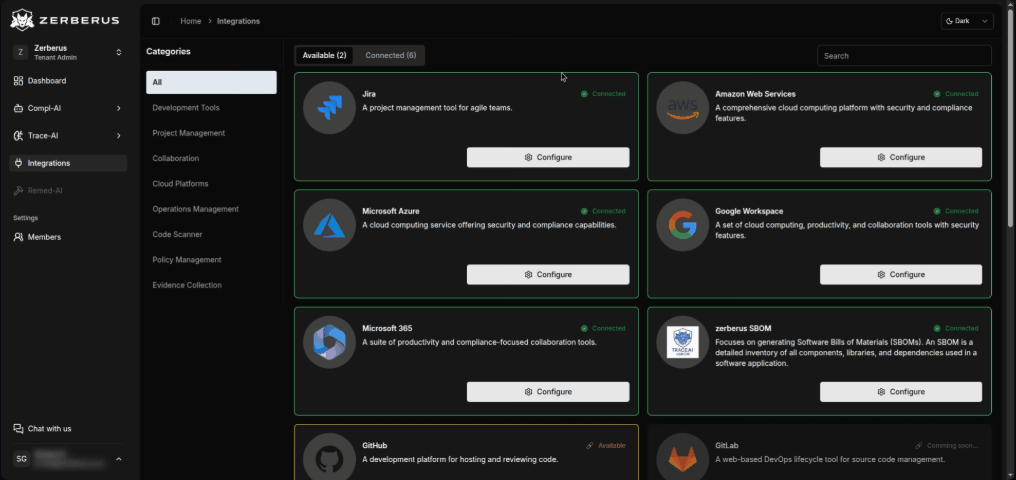The width and height of the screenshot is (1016, 480).
Task: Open Chat with us
Action: point(49,428)
